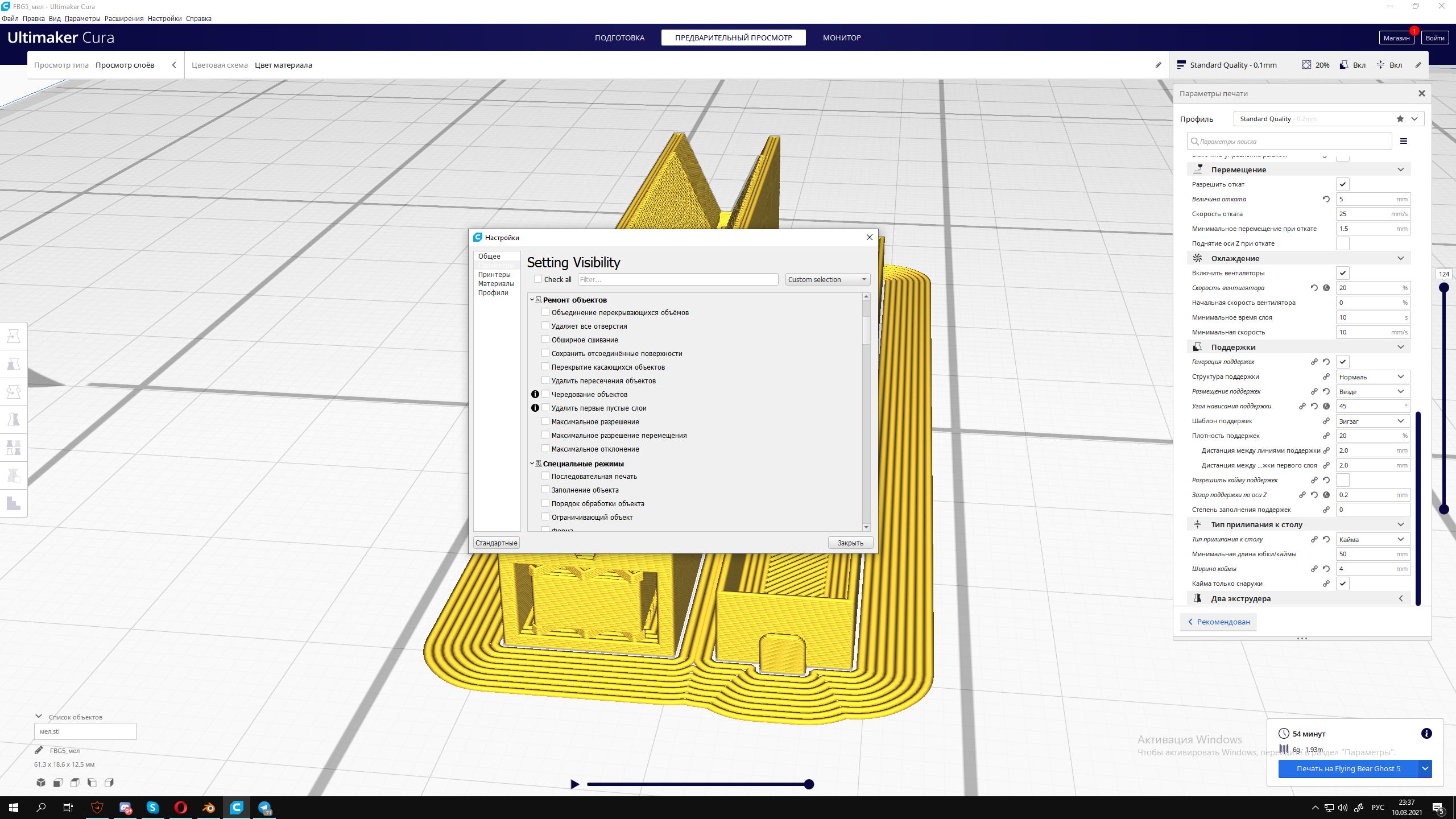Toggle Генерация поддержек checkbox
The width and height of the screenshot is (1456, 819).
point(1342,362)
